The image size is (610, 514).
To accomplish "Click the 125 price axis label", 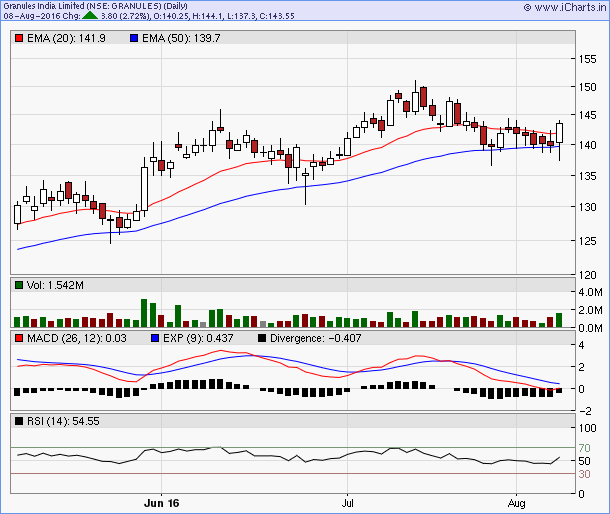I will 587,241.
